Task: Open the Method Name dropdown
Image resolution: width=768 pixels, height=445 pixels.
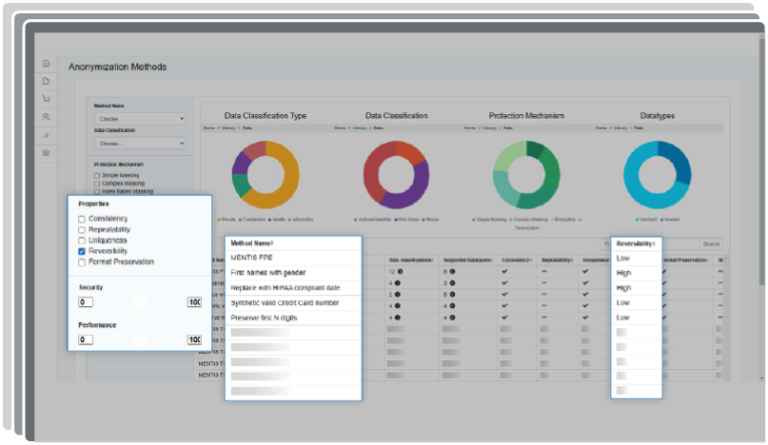Action: point(140,118)
